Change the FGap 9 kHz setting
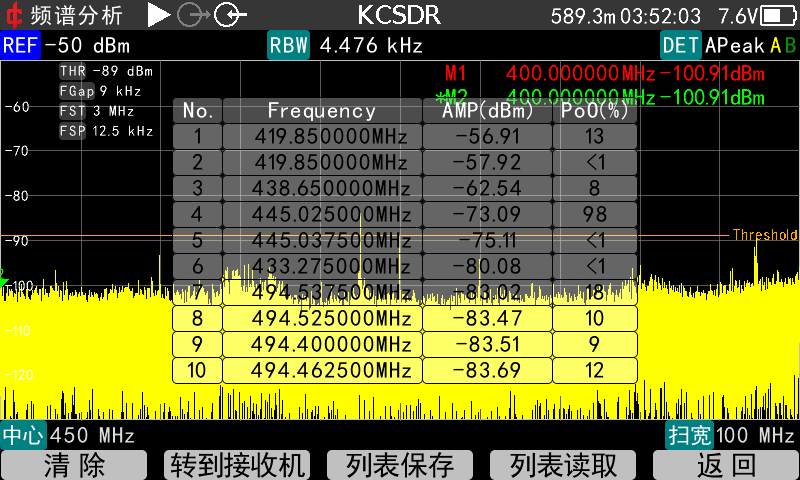 coord(101,91)
